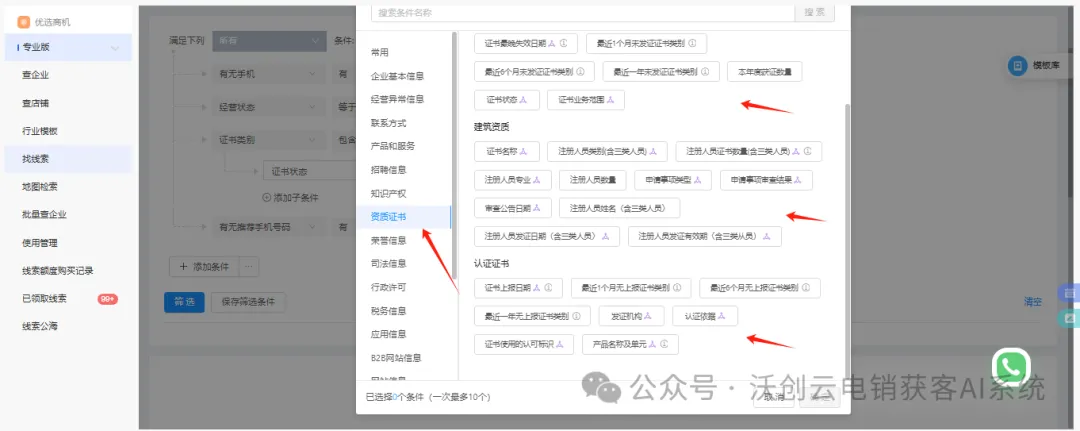Add the 注册人员姓名（含三类人员） condition tag
This screenshot has height=431, width=1080.
point(619,208)
